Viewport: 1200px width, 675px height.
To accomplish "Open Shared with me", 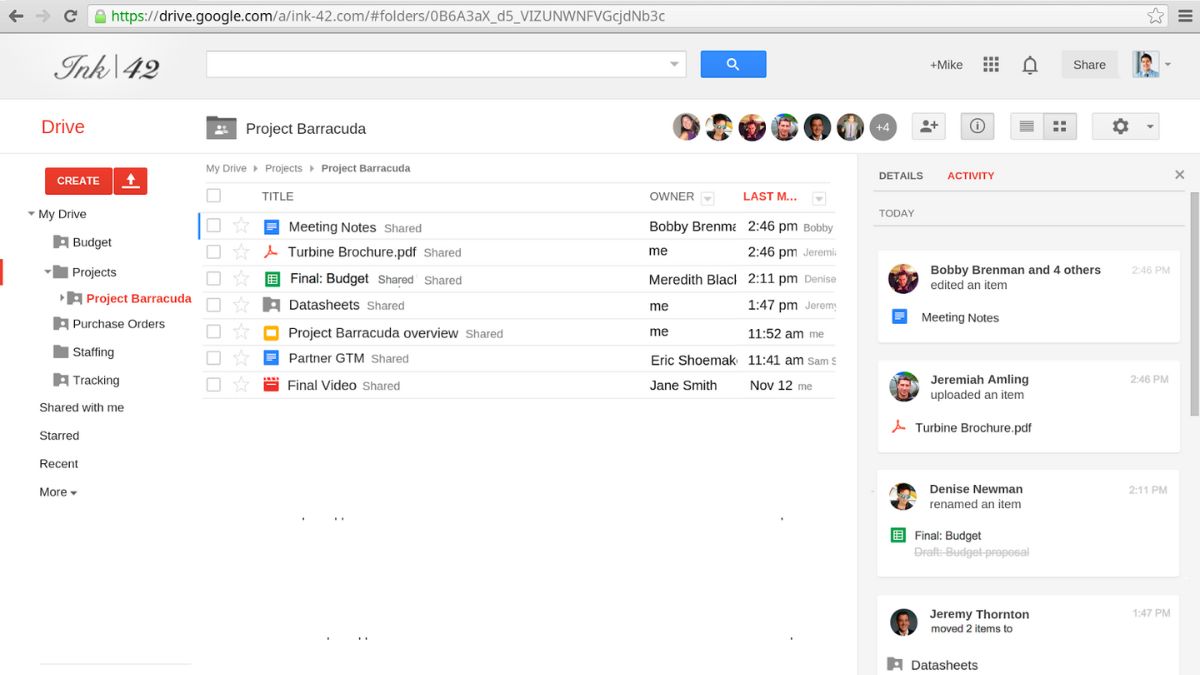I will coord(82,408).
